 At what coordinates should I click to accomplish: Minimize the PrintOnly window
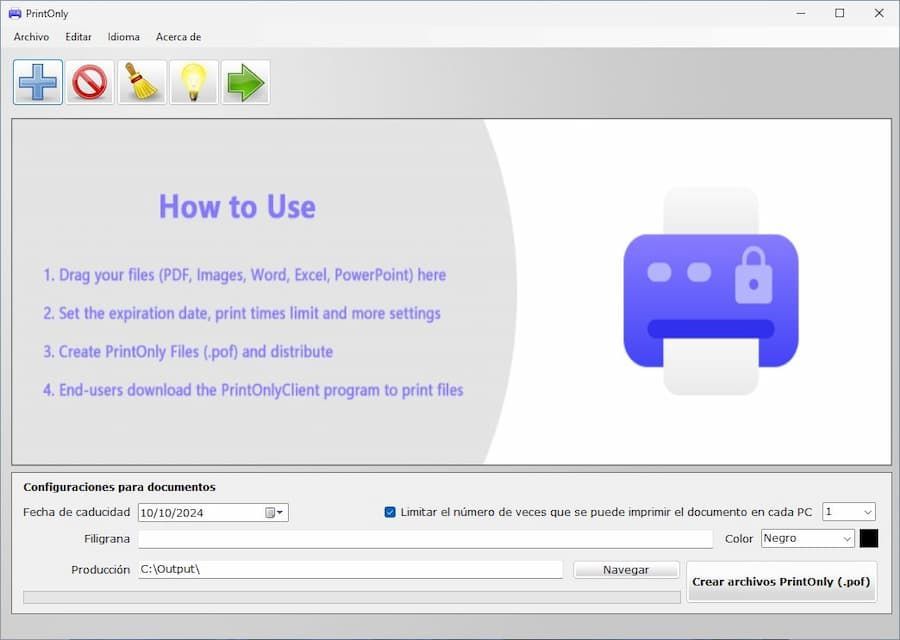click(x=801, y=13)
